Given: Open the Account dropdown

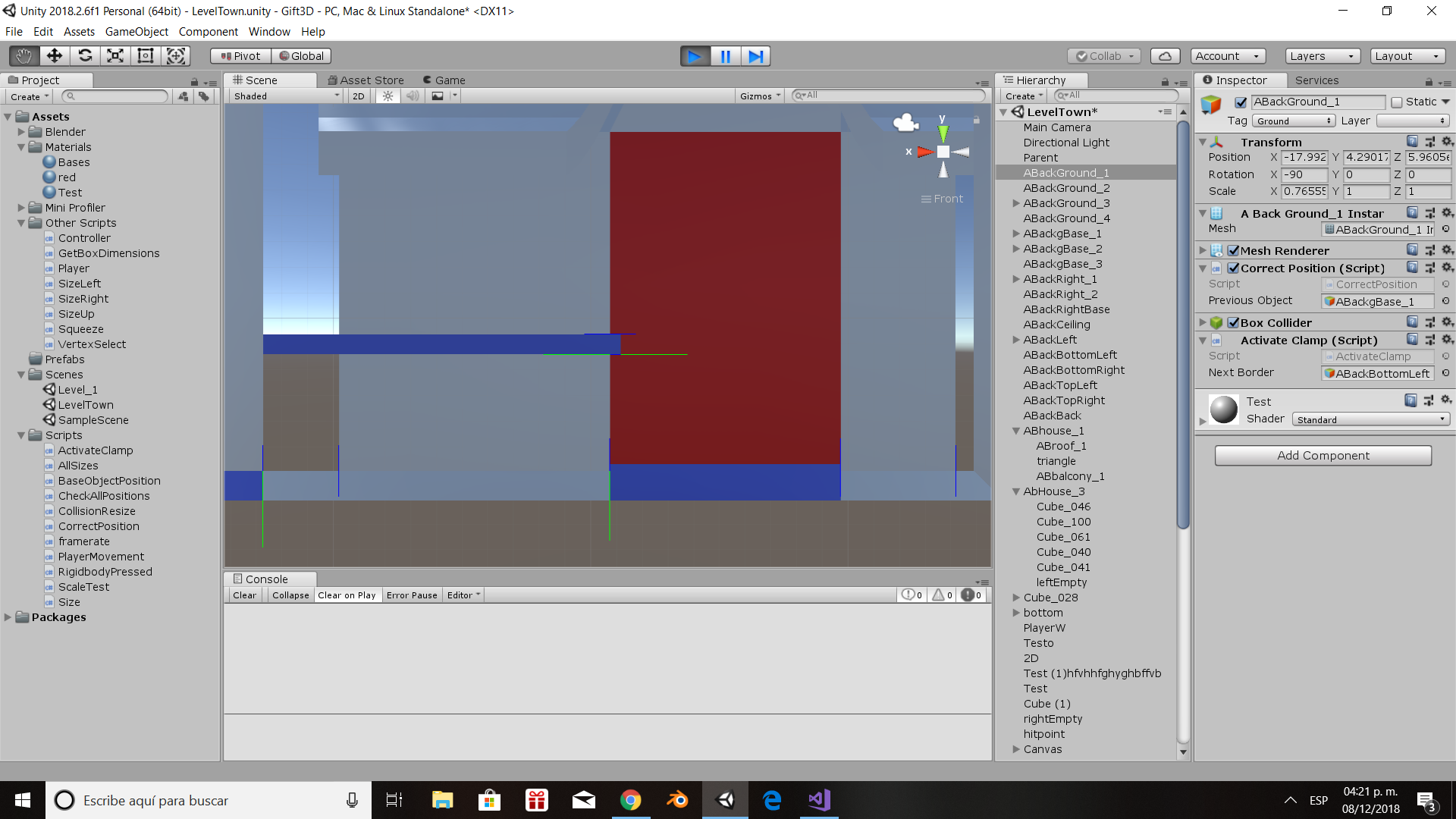Looking at the screenshot, I should click(1228, 56).
